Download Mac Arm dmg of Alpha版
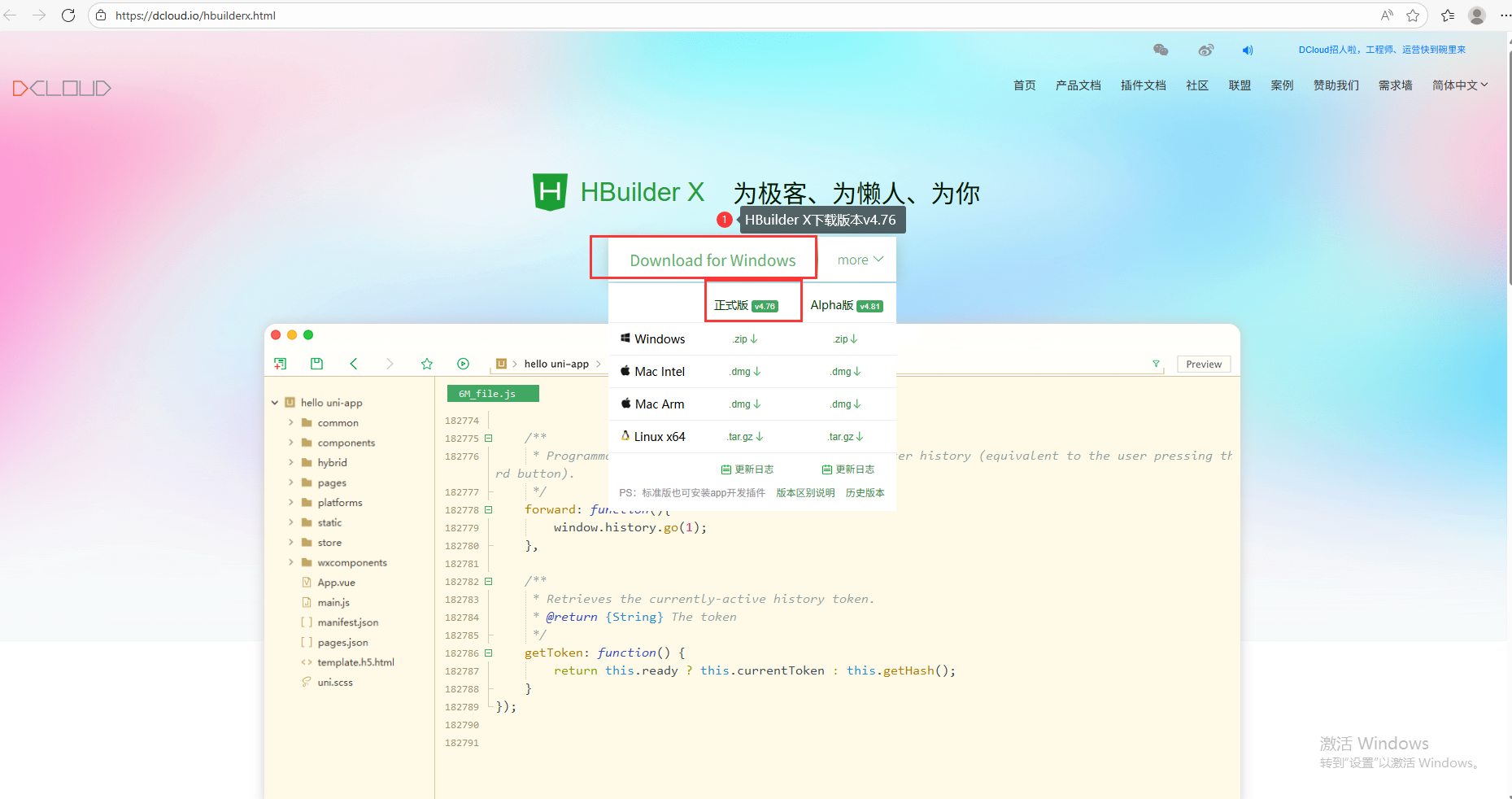 (846, 404)
